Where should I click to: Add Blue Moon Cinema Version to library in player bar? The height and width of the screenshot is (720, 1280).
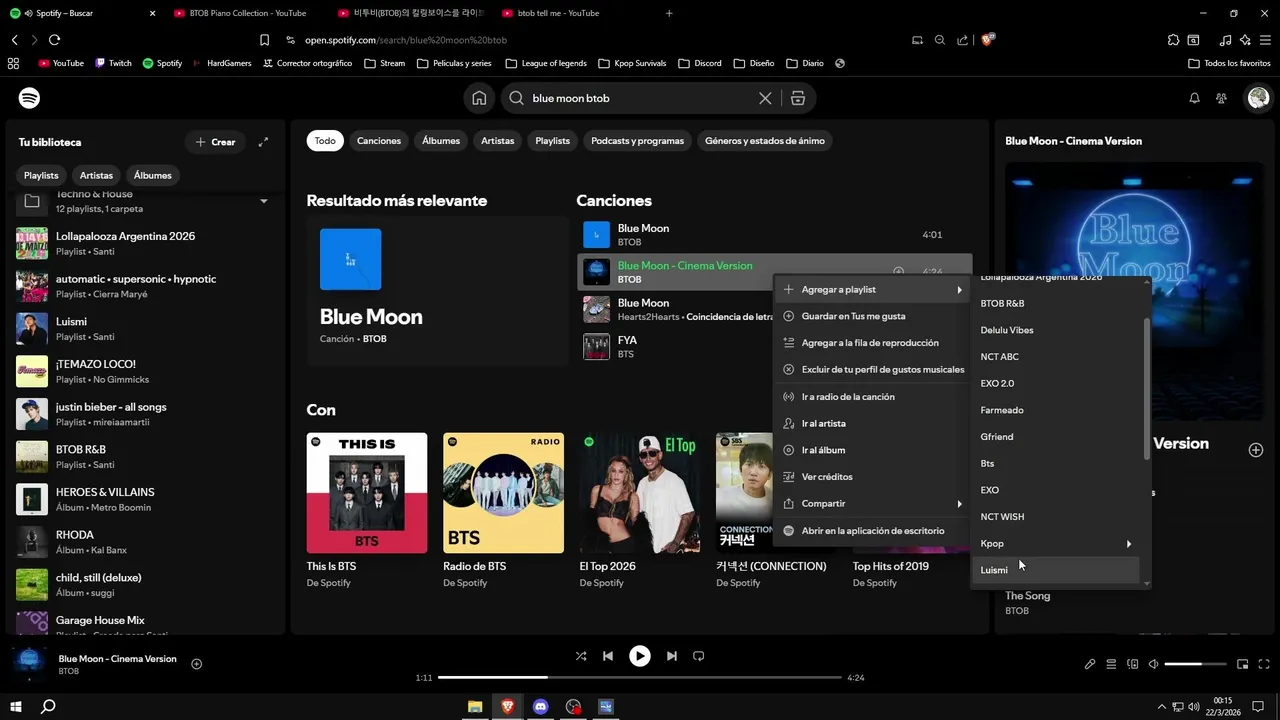(196, 664)
